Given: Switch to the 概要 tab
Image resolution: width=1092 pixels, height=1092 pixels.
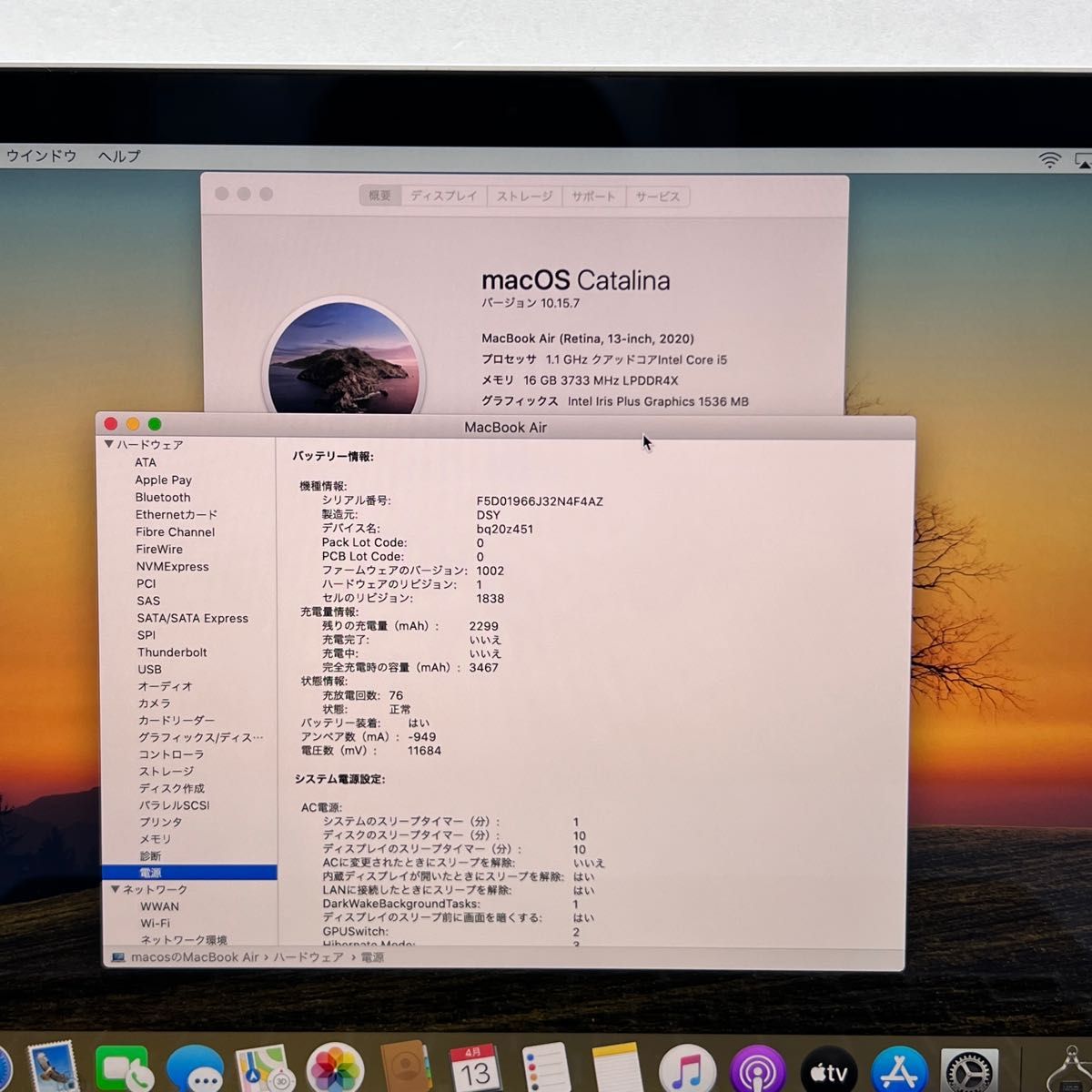Looking at the screenshot, I should [x=380, y=196].
